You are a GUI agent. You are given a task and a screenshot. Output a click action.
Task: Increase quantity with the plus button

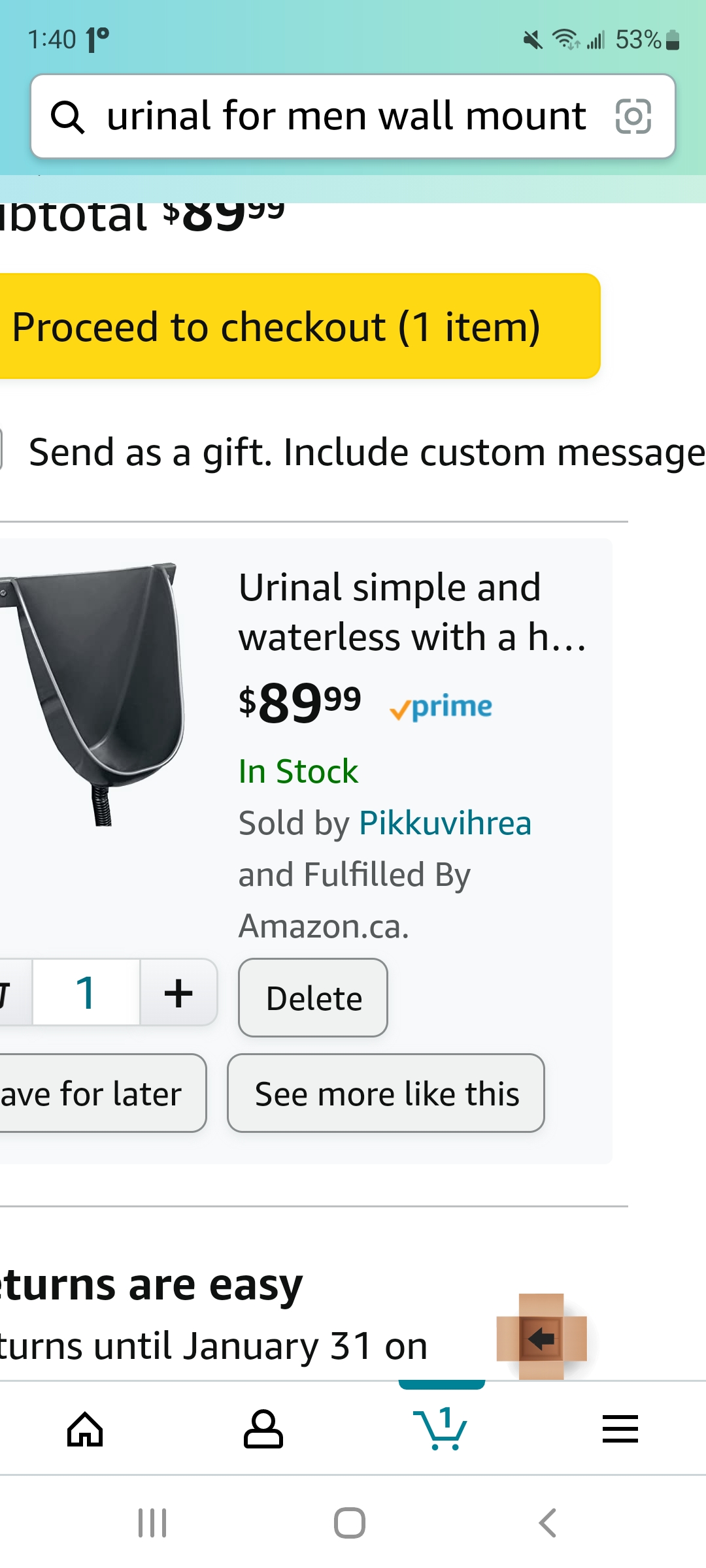click(x=178, y=992)
